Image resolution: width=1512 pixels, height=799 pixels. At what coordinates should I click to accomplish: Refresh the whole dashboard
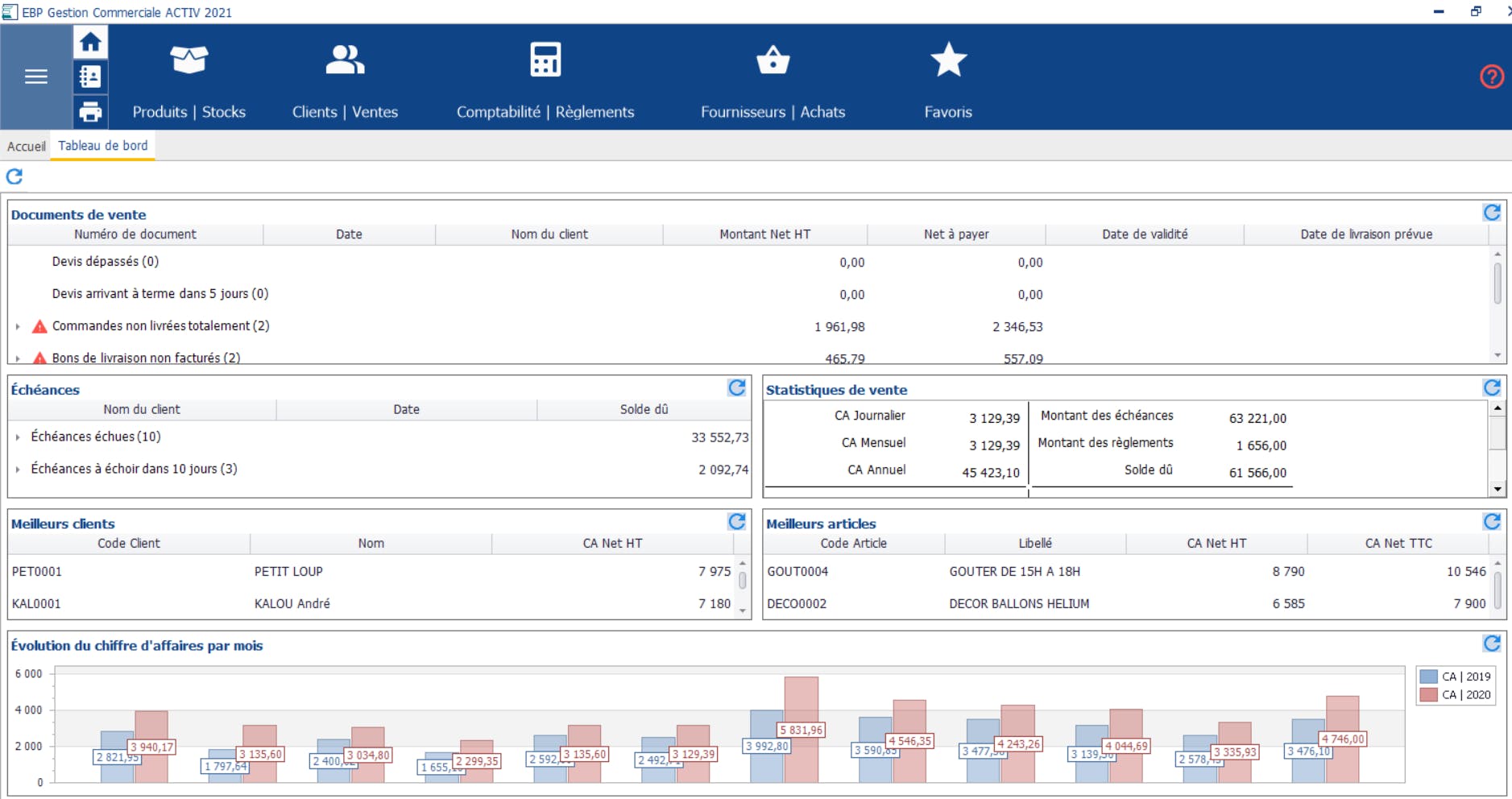click(14, 176)
